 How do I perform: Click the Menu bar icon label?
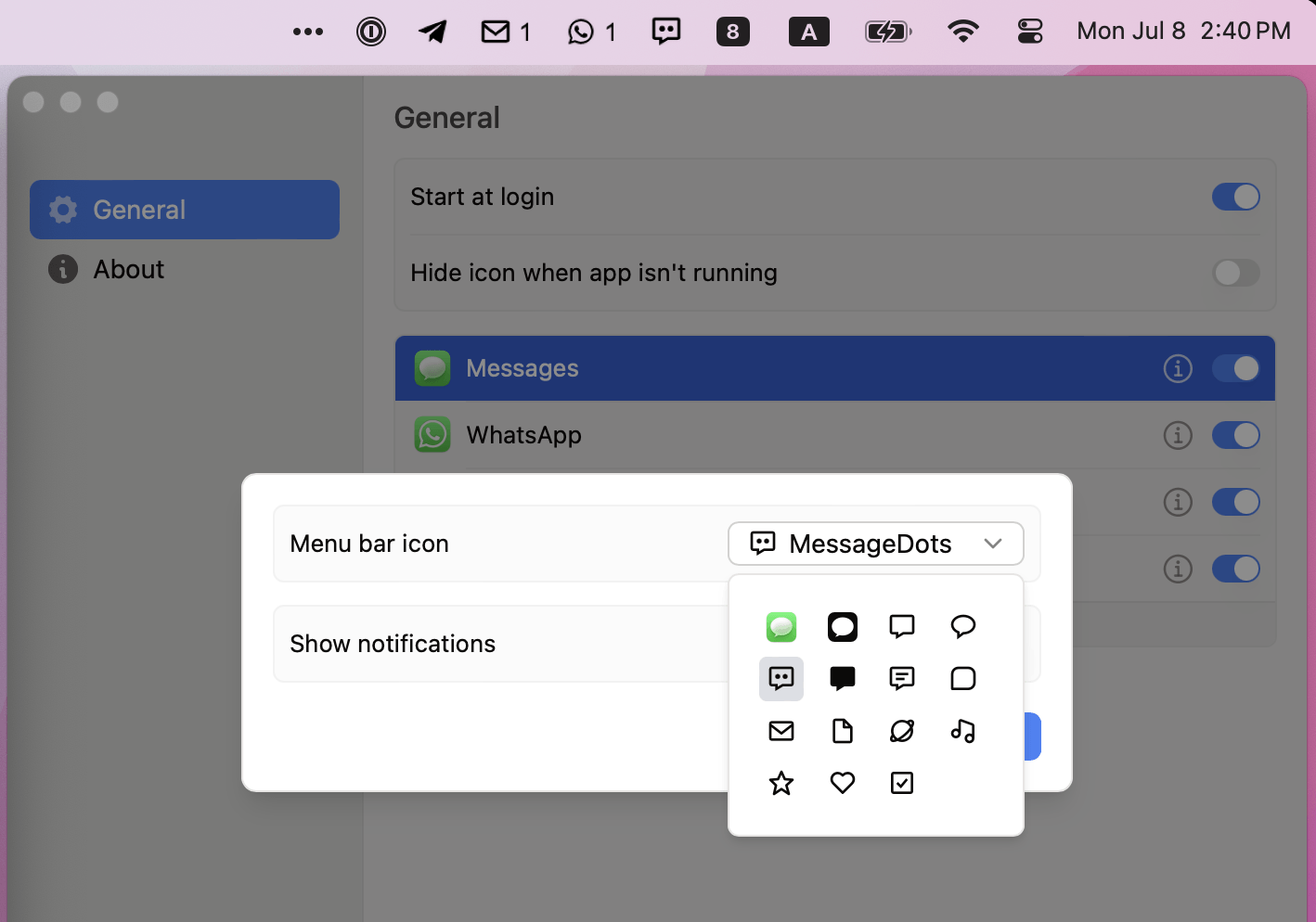click(x=369, y=544)
